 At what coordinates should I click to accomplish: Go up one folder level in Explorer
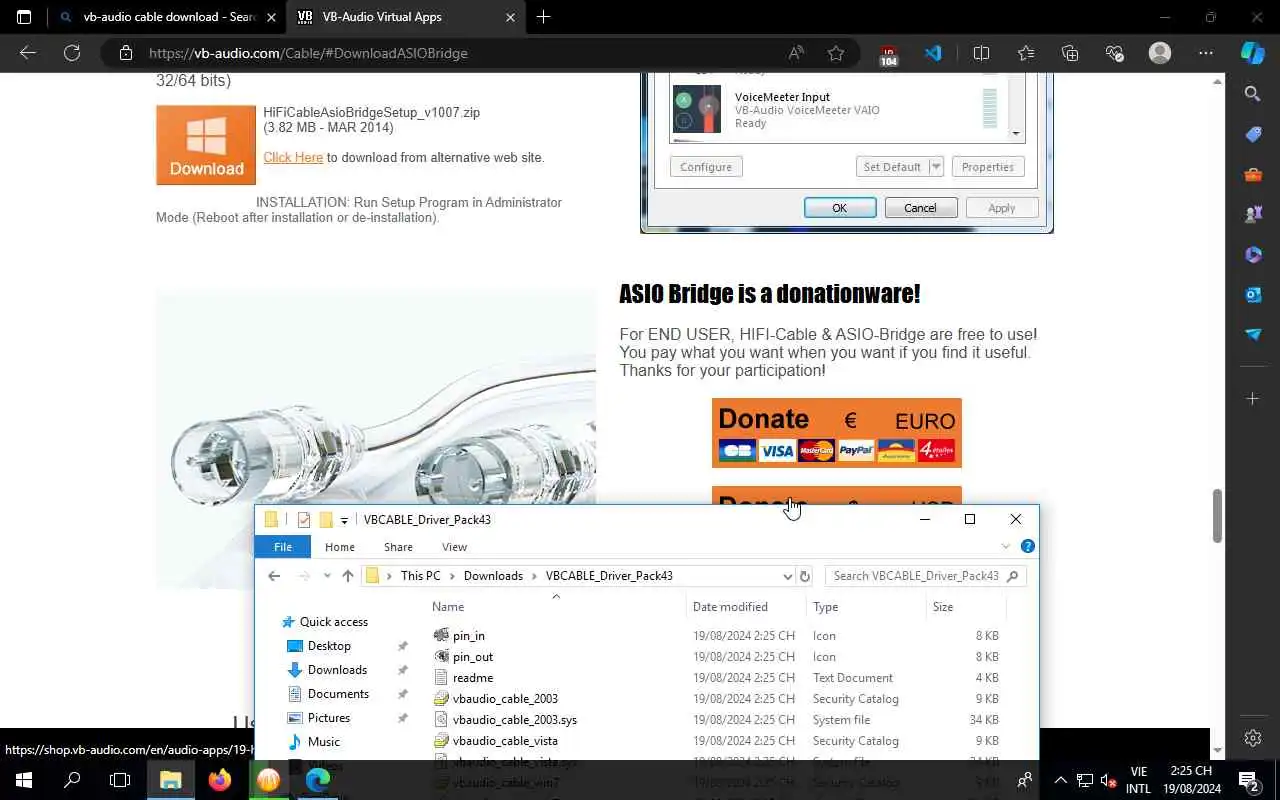348,576
